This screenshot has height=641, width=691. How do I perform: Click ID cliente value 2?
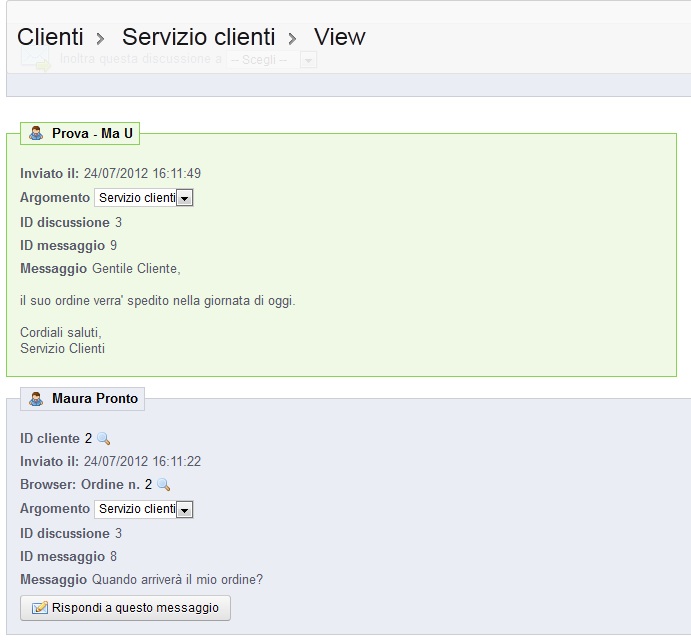coord(88,439)
